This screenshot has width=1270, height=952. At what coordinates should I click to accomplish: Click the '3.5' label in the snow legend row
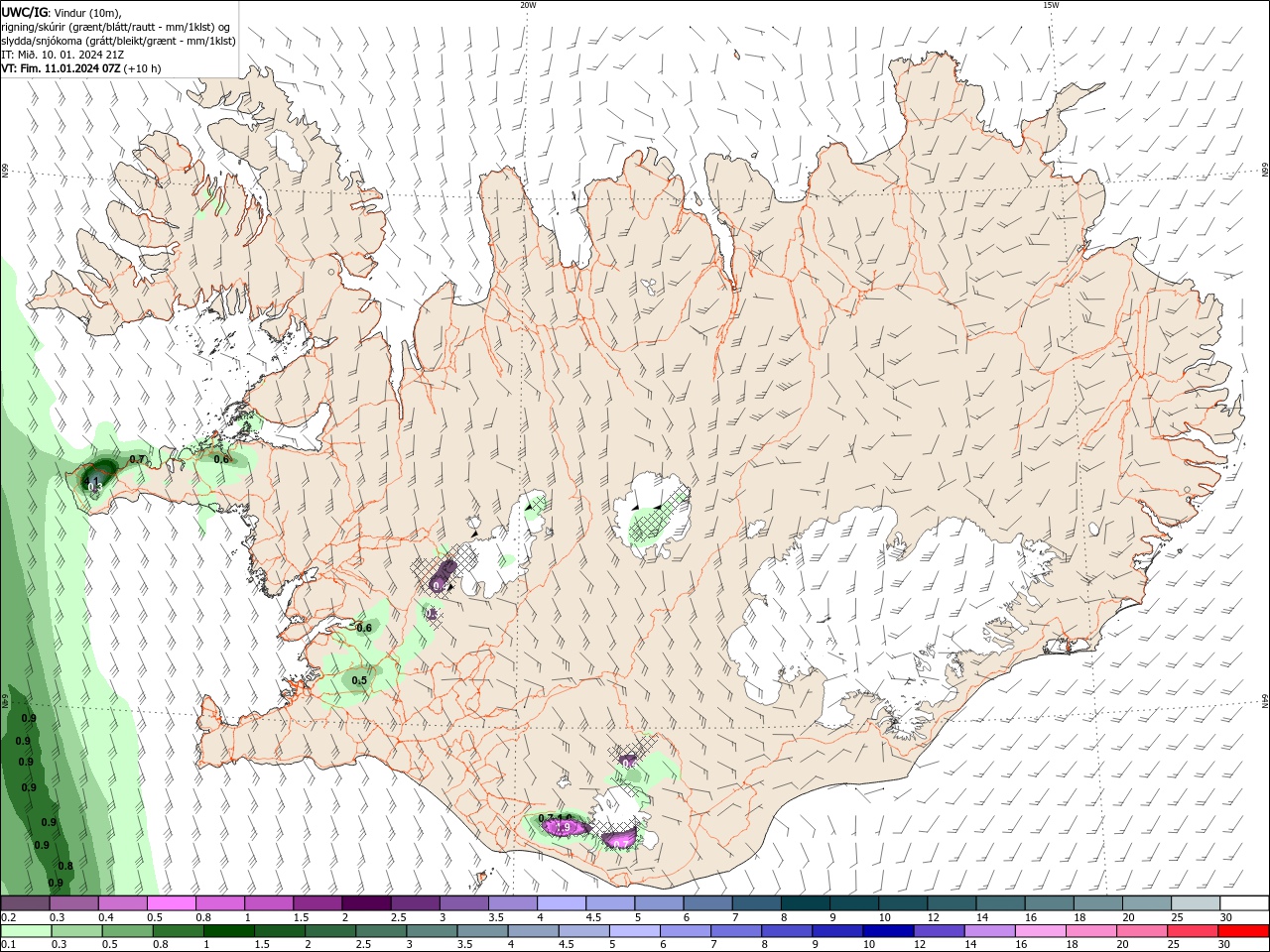[496, 917]
